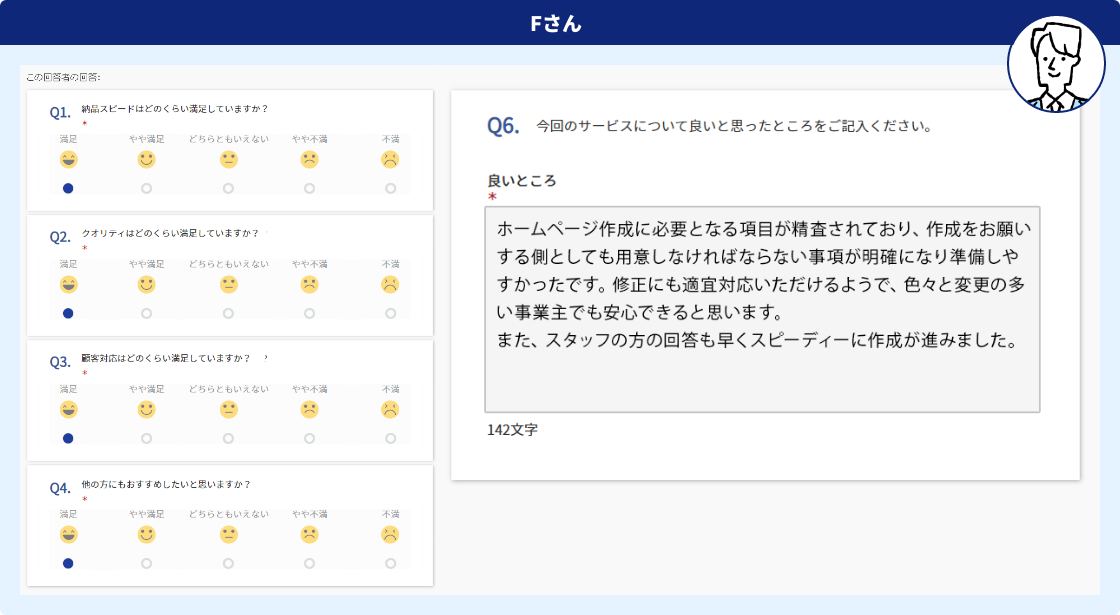The width and height of the screenshot is (1120, 615).
Task: Click the Q1 satisfied (満足) smiley face
Action: 68,160
